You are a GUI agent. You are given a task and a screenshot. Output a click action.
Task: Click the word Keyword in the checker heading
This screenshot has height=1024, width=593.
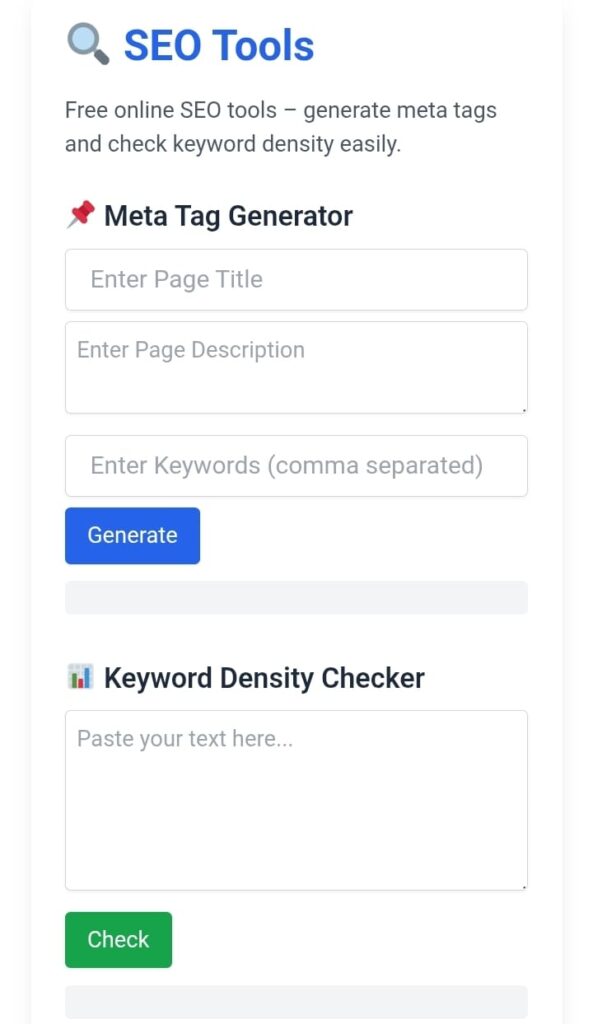click(158, 679)
